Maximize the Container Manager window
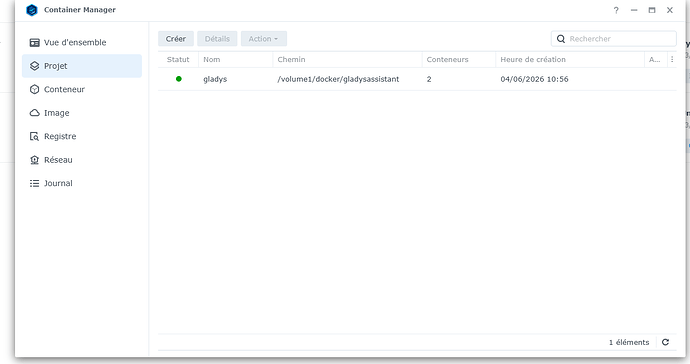 (652, 10)
